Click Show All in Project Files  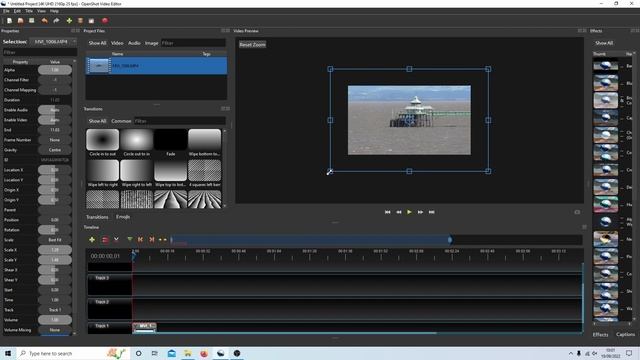pos(98,43)
